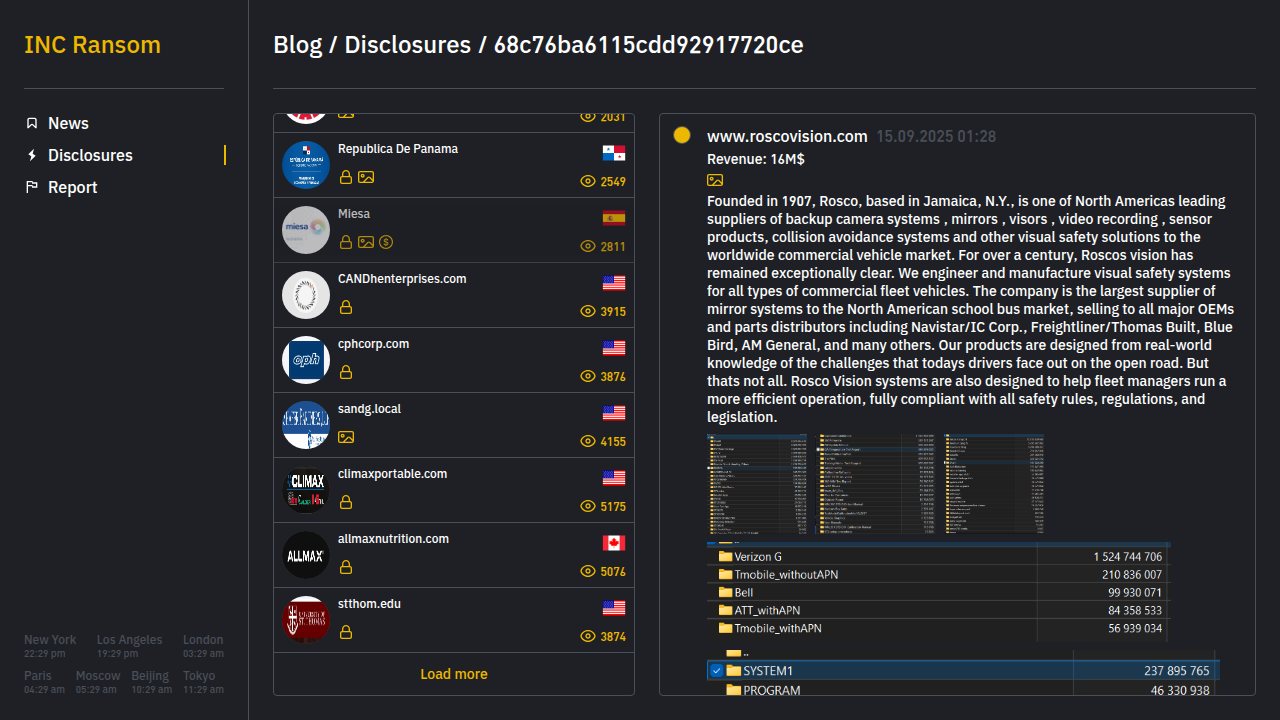Click the lock icon under CANDhenterprises.com

coord(346,307)
